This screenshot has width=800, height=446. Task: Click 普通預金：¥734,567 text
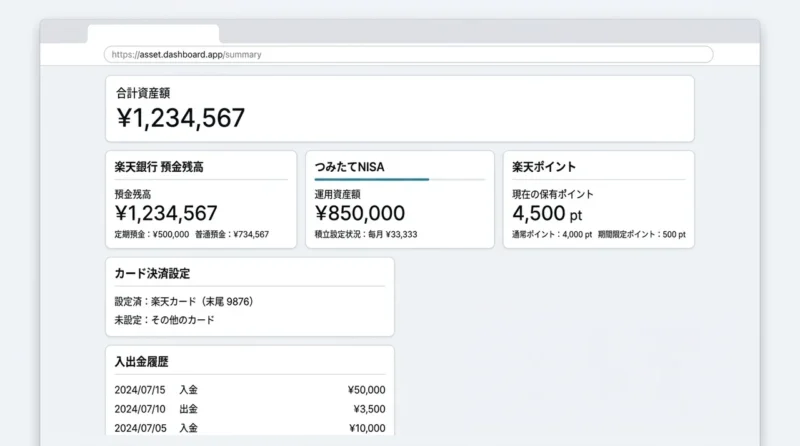point(232,234)
